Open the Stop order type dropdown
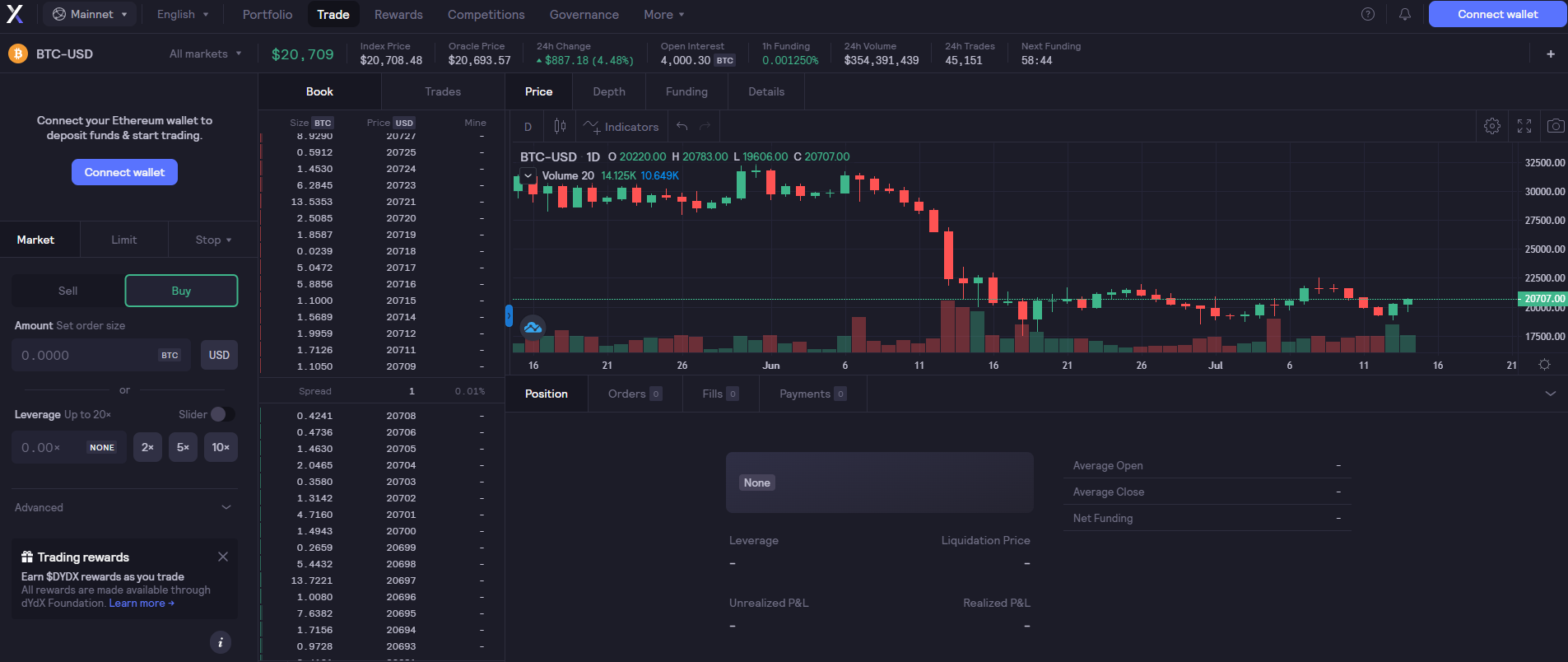The width and height of the screenshot is (1568, 662). [x=213, y=240]
